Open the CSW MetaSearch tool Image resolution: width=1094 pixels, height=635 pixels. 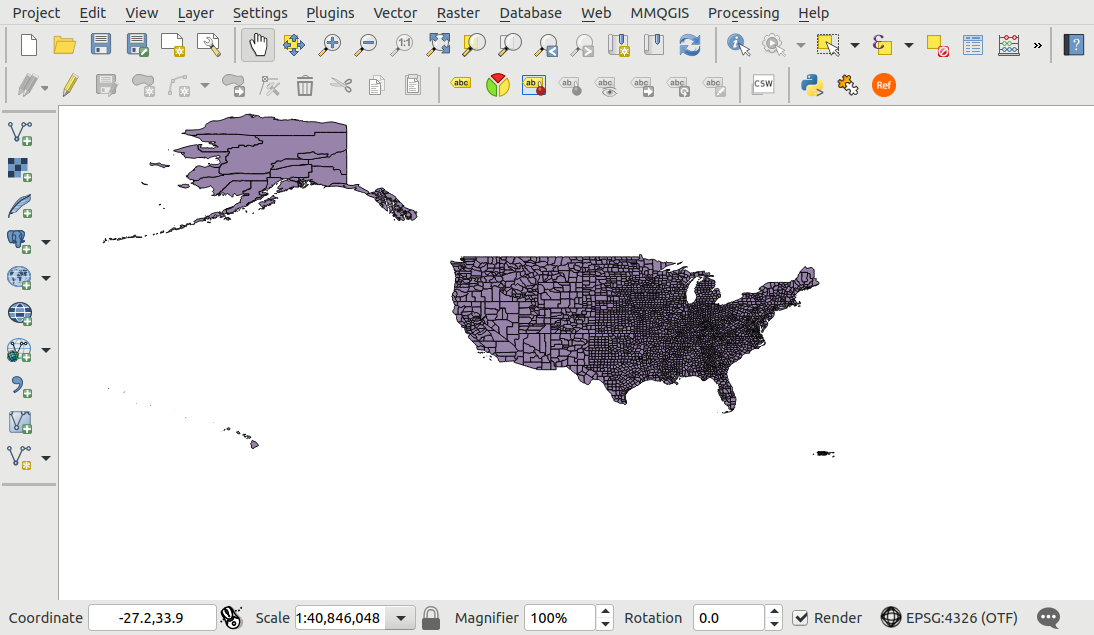pyautogui.click(x=763, y=84)
